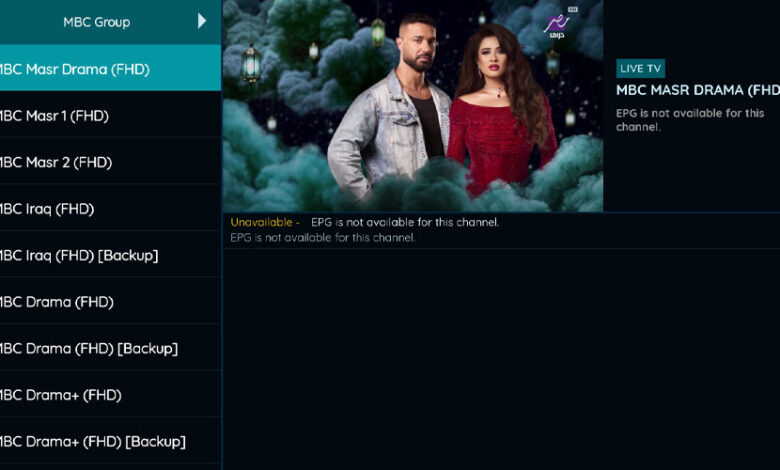Choose MBC Iraq (FHD) channel

click(x=110, y=209)
